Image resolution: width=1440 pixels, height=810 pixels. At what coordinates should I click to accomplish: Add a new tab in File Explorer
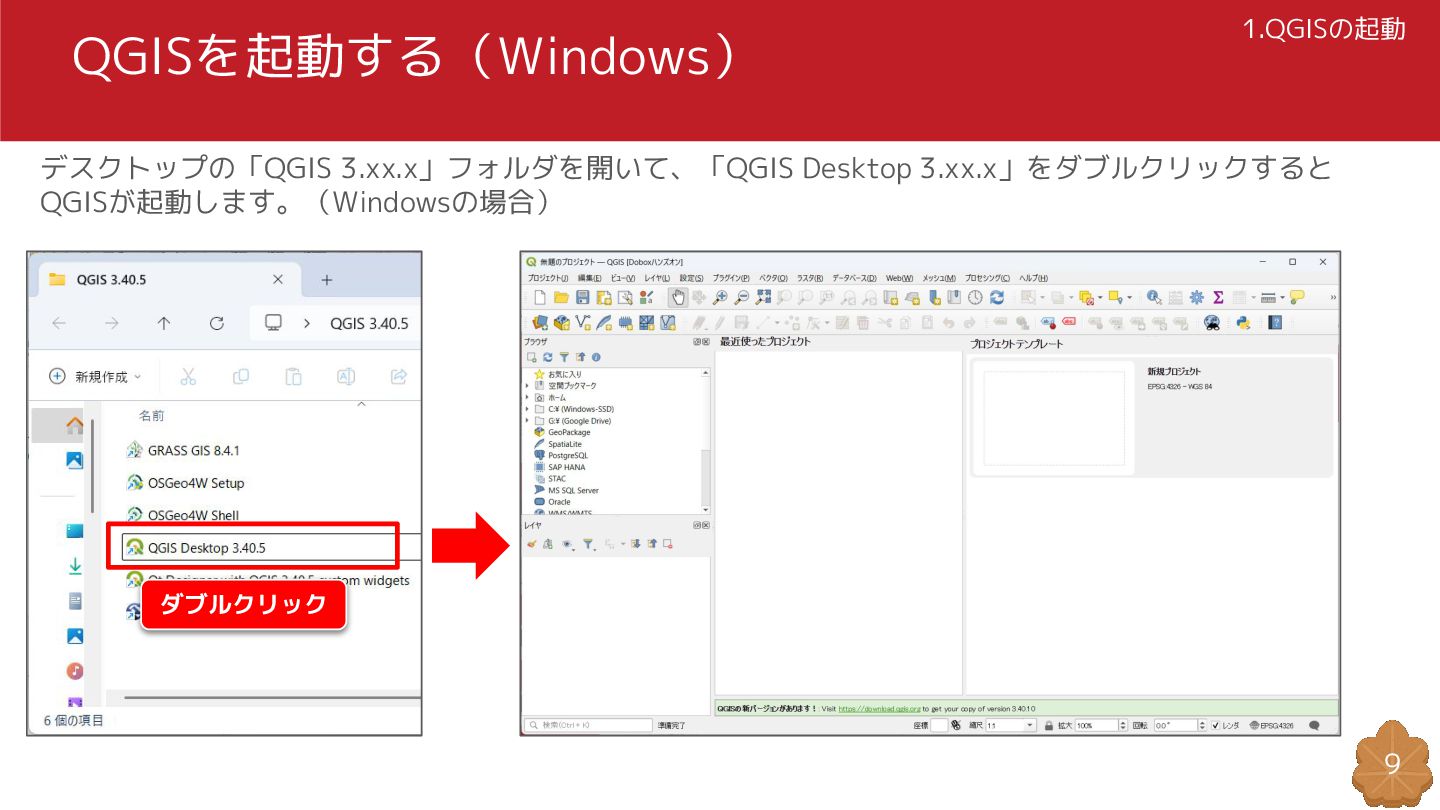326,280
